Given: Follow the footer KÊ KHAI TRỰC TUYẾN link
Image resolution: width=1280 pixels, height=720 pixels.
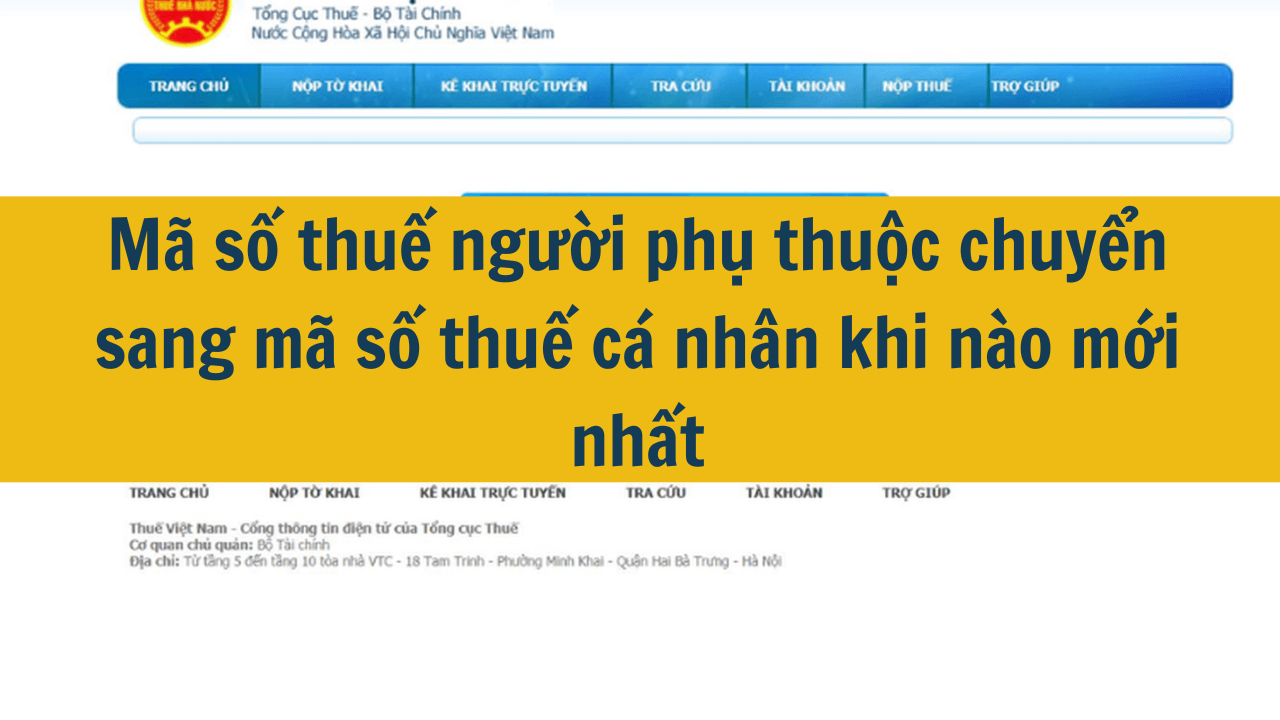Looking at the screenshot, I should [492, 493].
